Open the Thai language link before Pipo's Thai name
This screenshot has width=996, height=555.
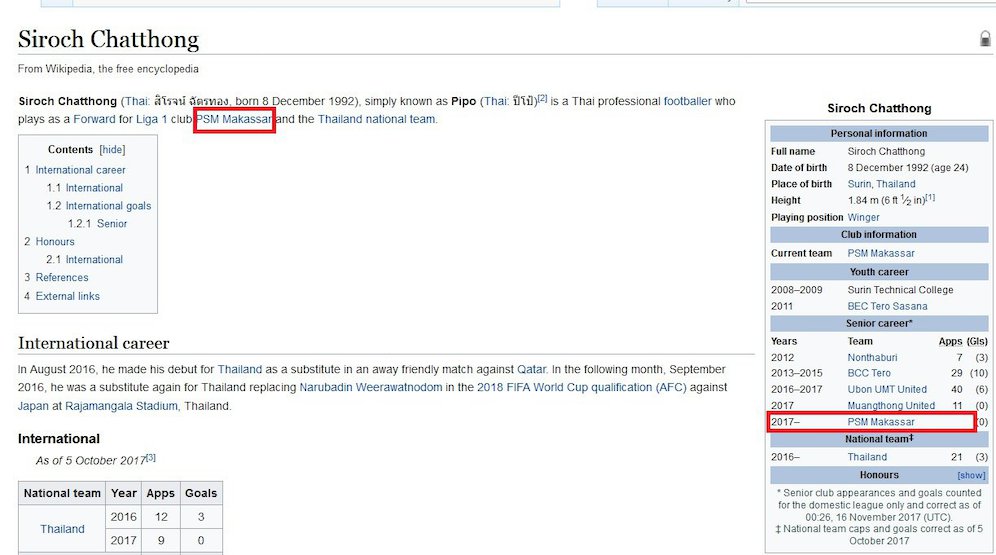[x=495, y=101]
